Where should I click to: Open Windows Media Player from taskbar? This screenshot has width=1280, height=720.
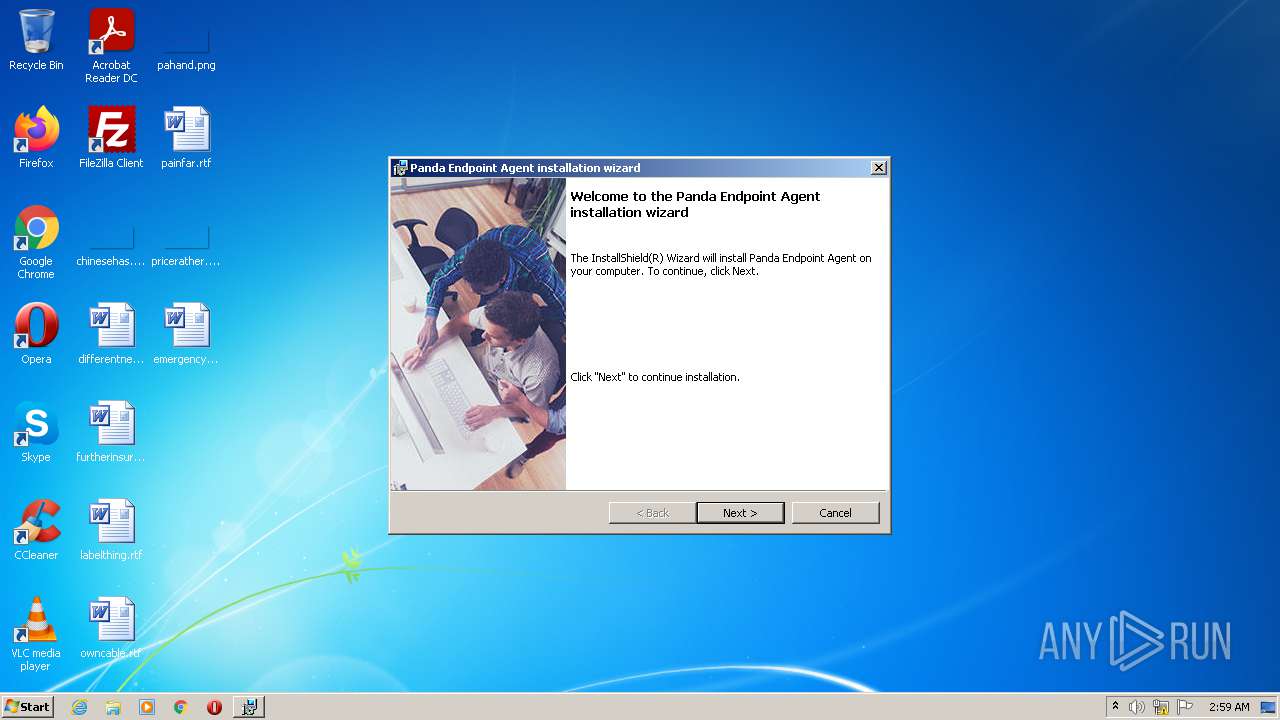pyautogui.click(x=147, y=707)
